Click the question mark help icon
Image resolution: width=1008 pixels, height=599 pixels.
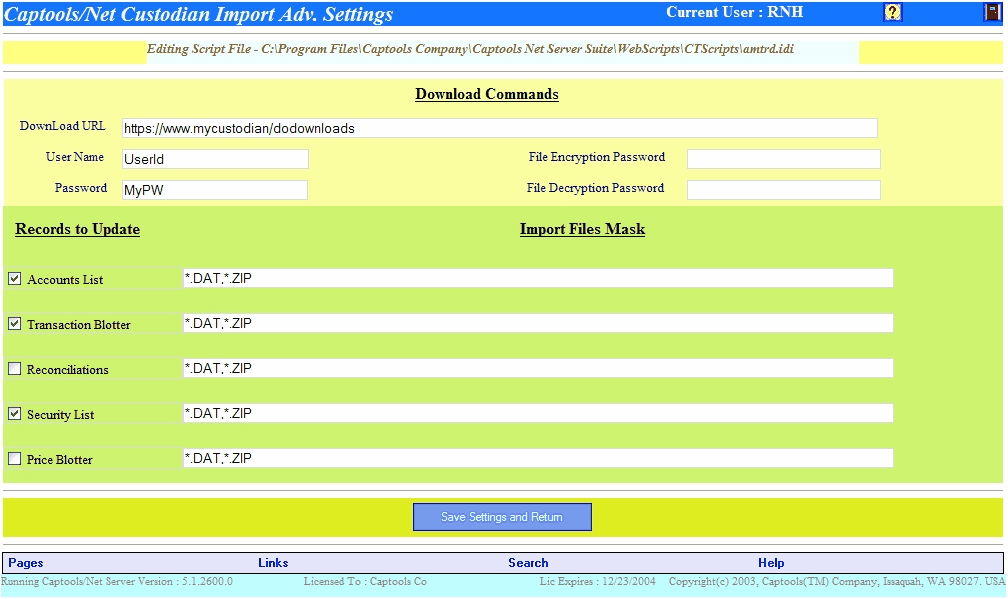click(893, 12)
